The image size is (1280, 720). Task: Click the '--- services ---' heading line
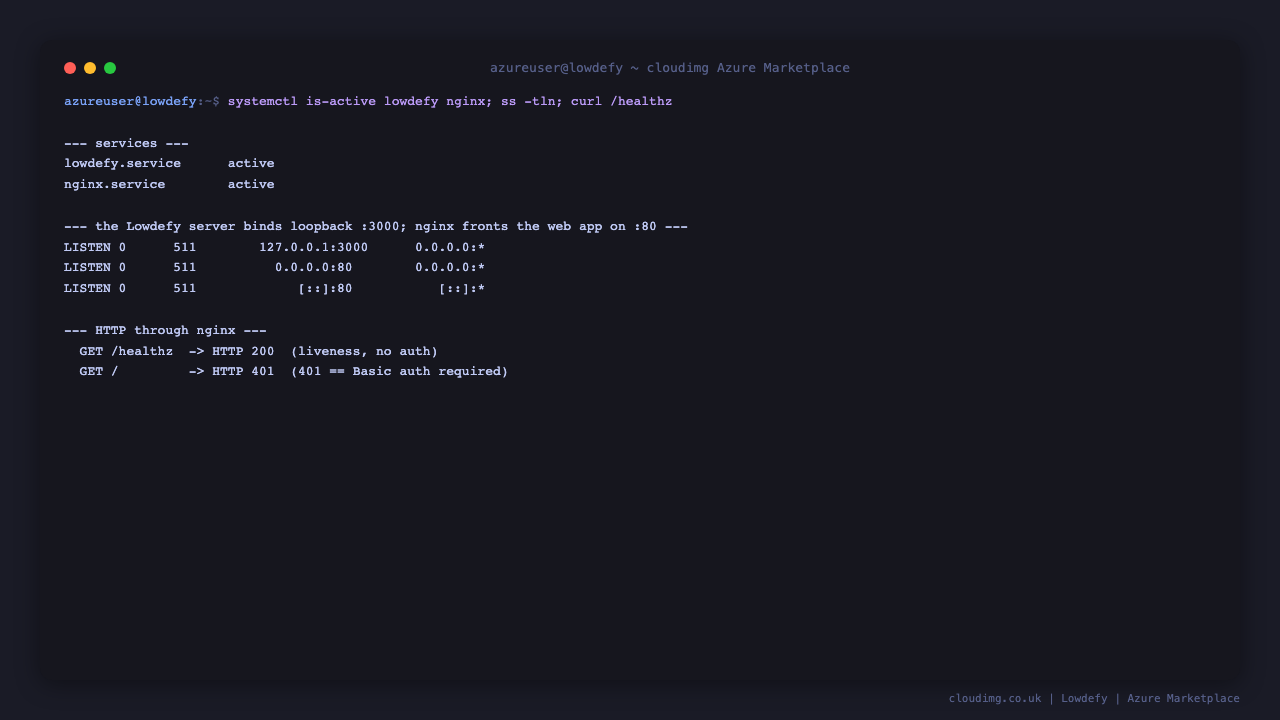(126, 143)
